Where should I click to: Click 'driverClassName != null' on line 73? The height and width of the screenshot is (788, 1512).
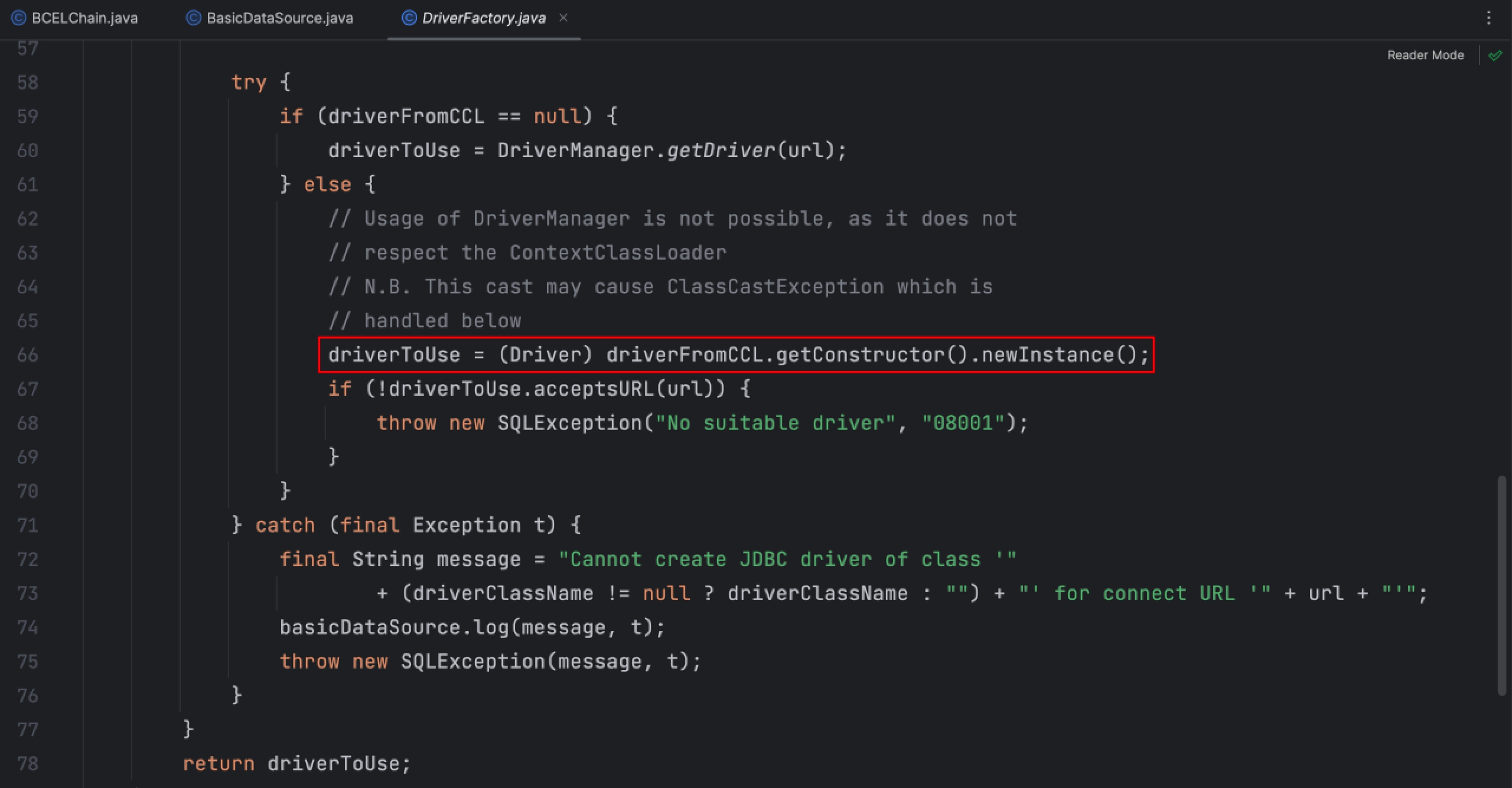(551, 593)
